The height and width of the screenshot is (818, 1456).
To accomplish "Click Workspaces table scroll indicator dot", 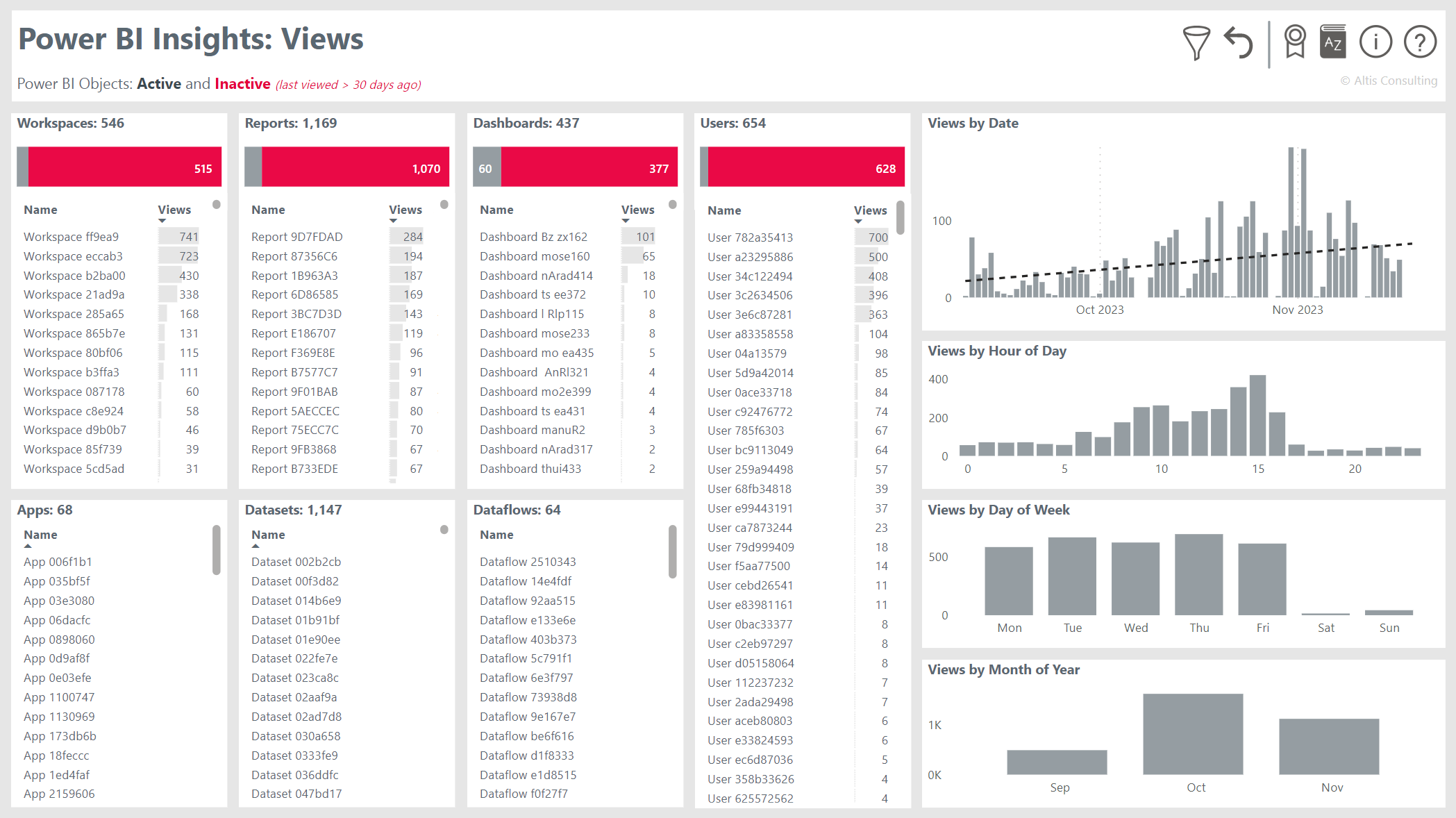I will pos(217,204).
